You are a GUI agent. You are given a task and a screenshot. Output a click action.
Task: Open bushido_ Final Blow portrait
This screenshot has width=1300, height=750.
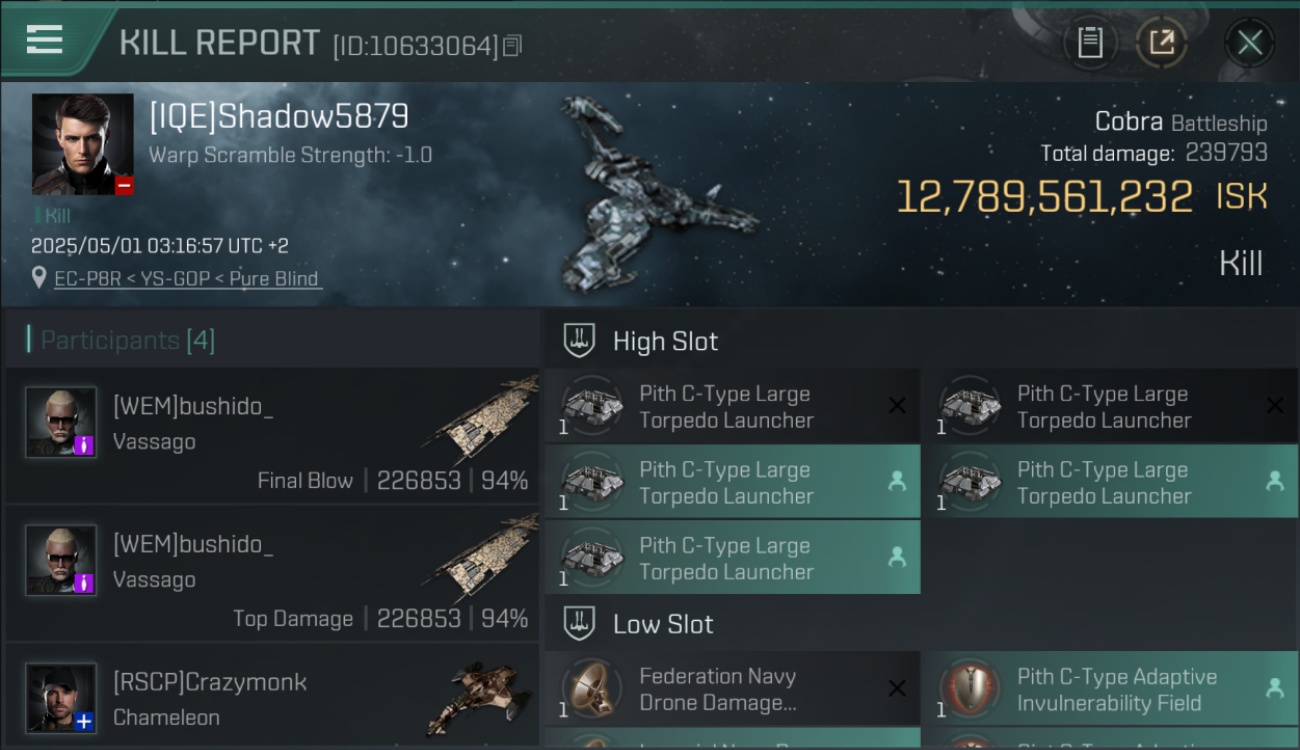click(61, 422)
